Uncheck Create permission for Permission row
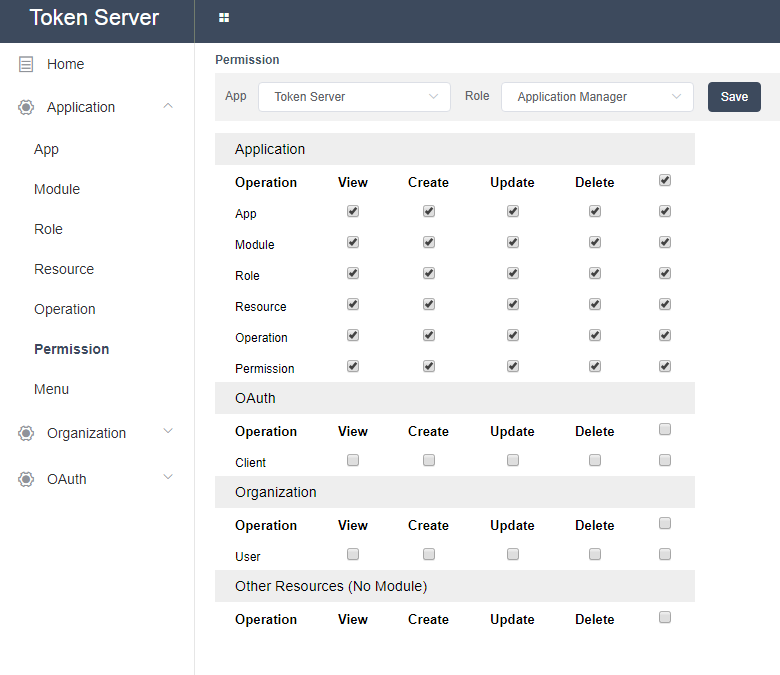The width and height of the screenshot is (780, 675). pos(429,366)
